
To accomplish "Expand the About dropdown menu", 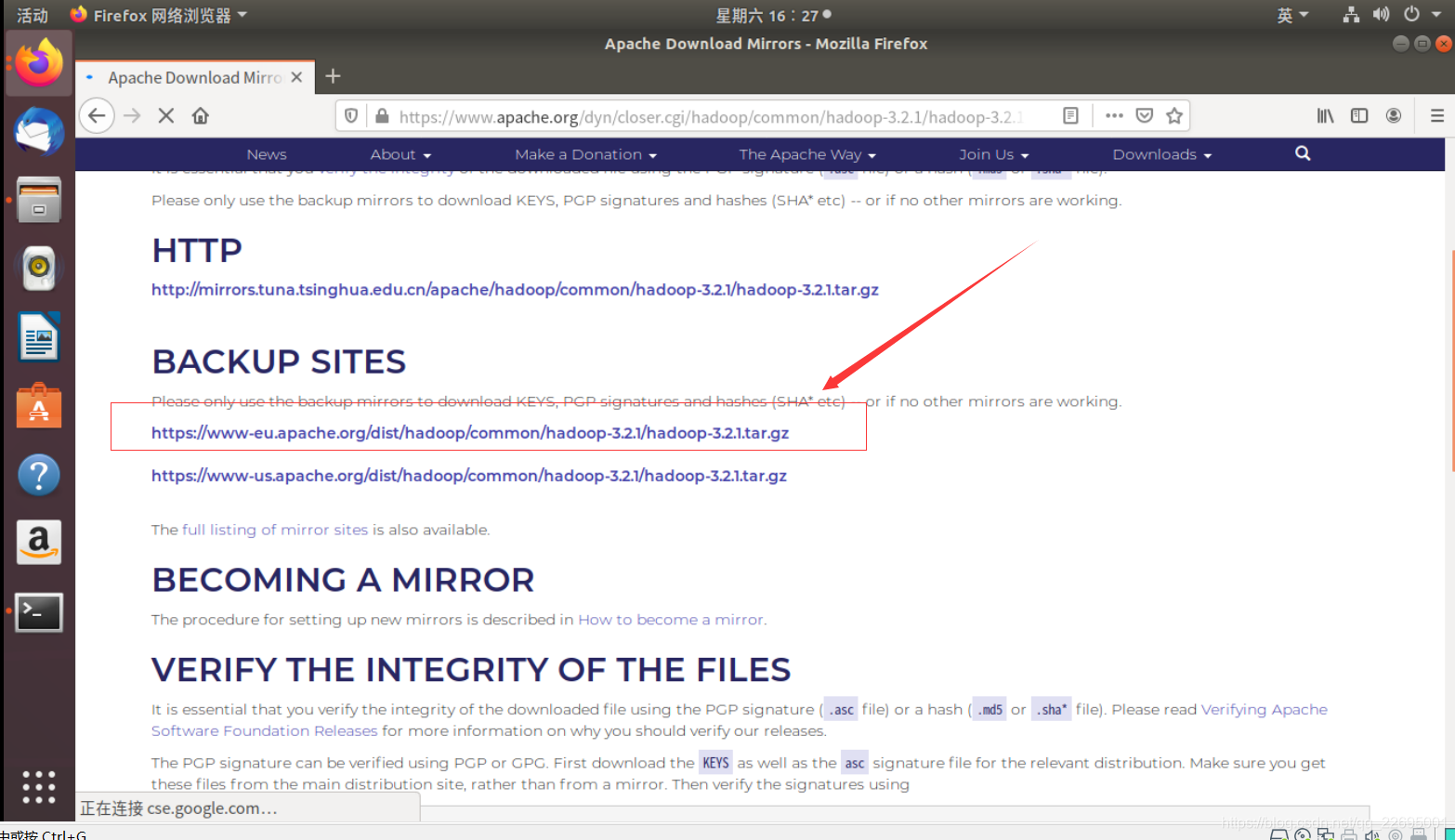I will 400,154.
